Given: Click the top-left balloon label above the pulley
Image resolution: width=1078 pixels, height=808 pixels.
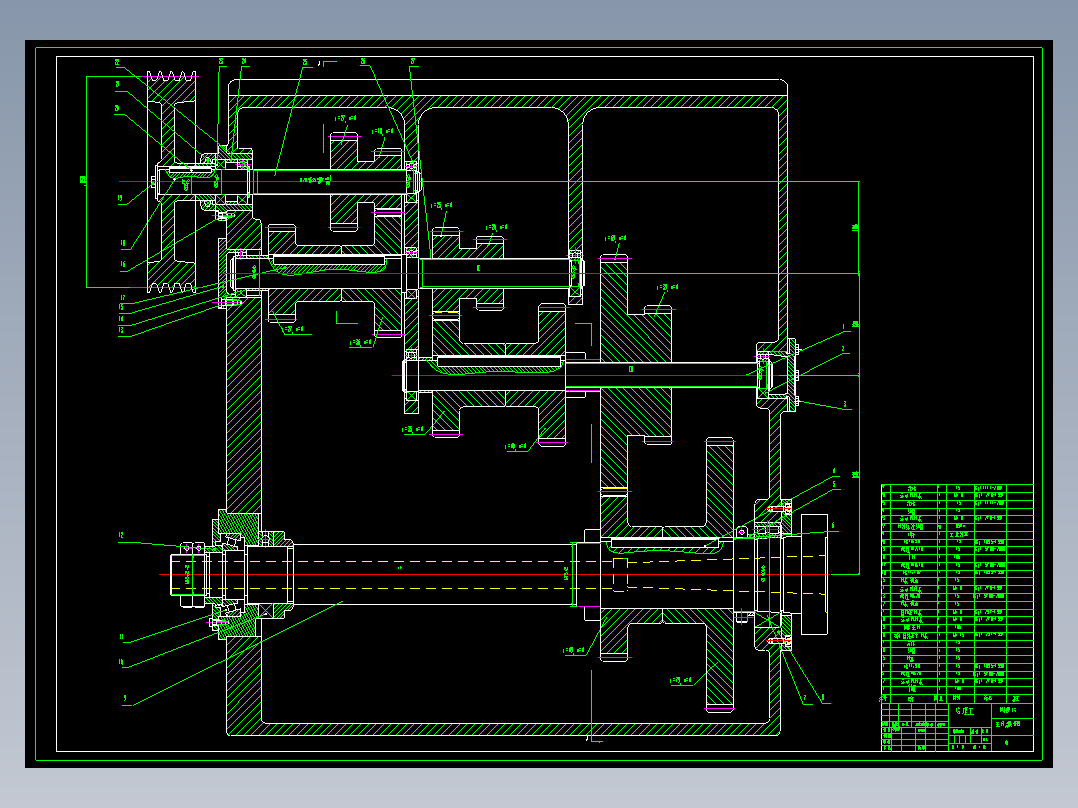Looking at the screenshot, I should point(117,63).
